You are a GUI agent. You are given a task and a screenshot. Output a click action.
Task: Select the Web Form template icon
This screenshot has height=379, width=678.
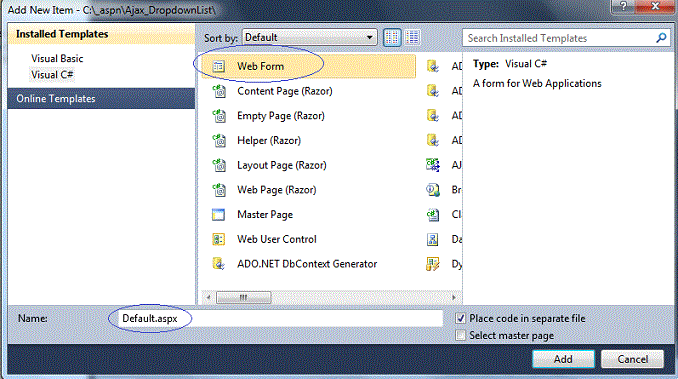(218, 66)
